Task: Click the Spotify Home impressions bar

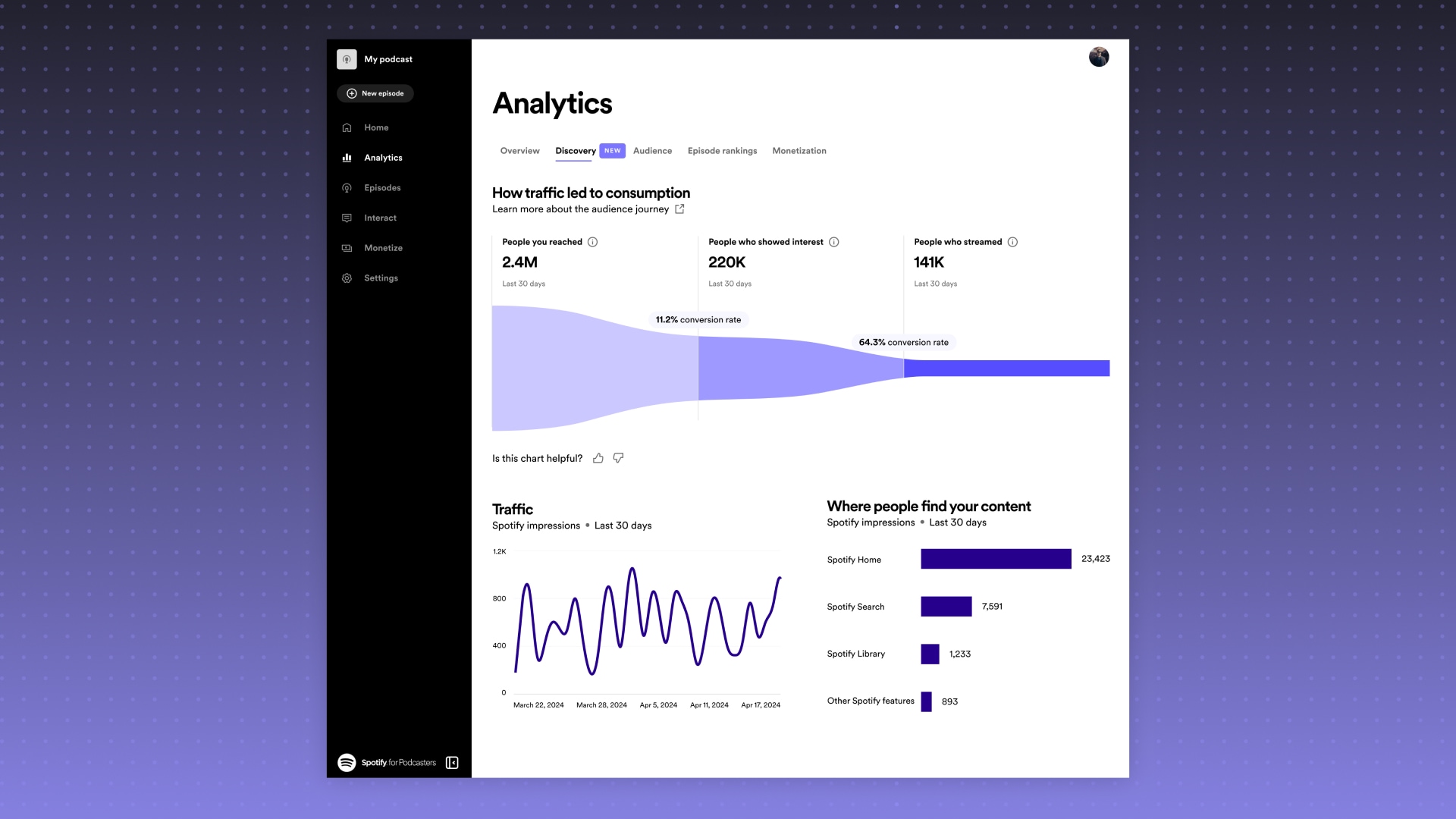Action: pos(996,559)
